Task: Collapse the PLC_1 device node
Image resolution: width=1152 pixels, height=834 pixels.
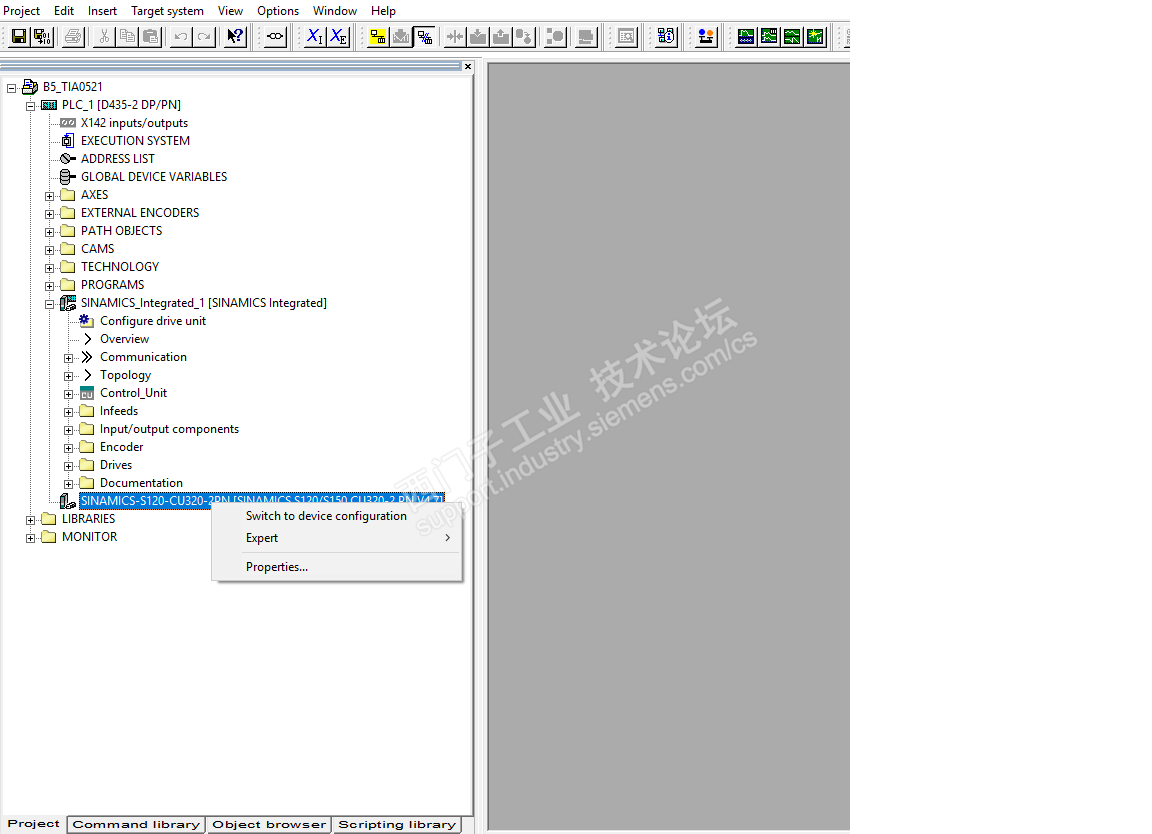Action: [30, 106]
